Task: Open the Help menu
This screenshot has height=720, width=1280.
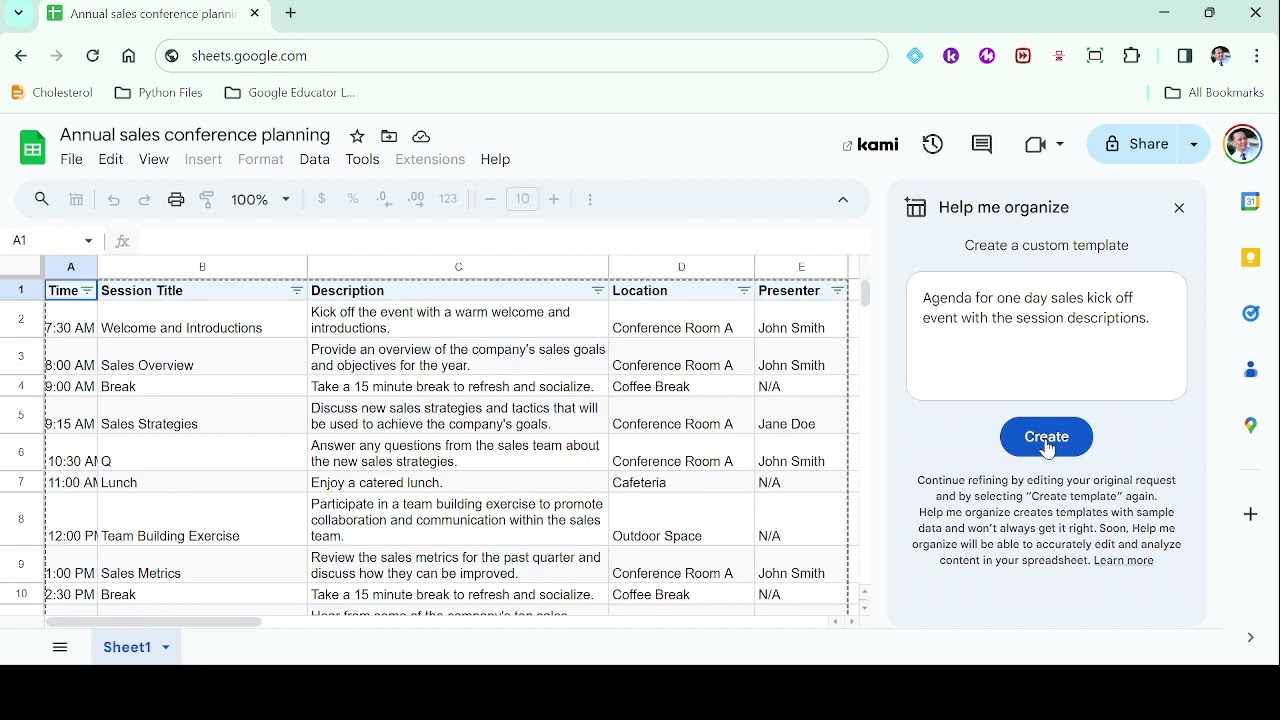Action: coord(496,160)
